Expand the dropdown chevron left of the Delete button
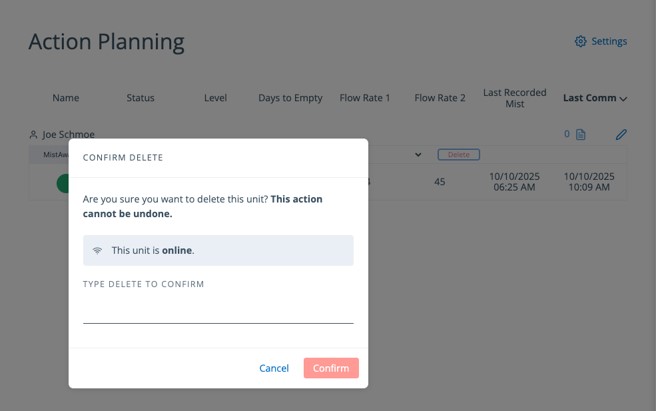Viewport: 656px width, 411px height. pyautogui.click(x=418, y=155)
